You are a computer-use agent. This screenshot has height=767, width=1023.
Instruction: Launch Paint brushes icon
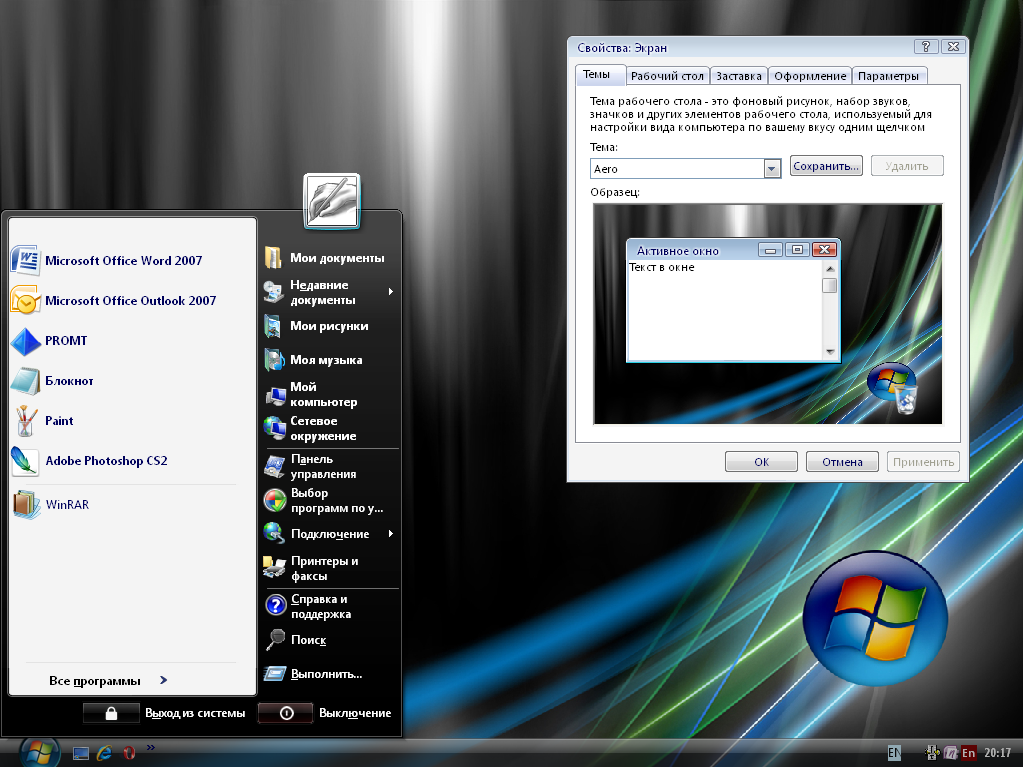pyautogui.click(x=26, y=421)
